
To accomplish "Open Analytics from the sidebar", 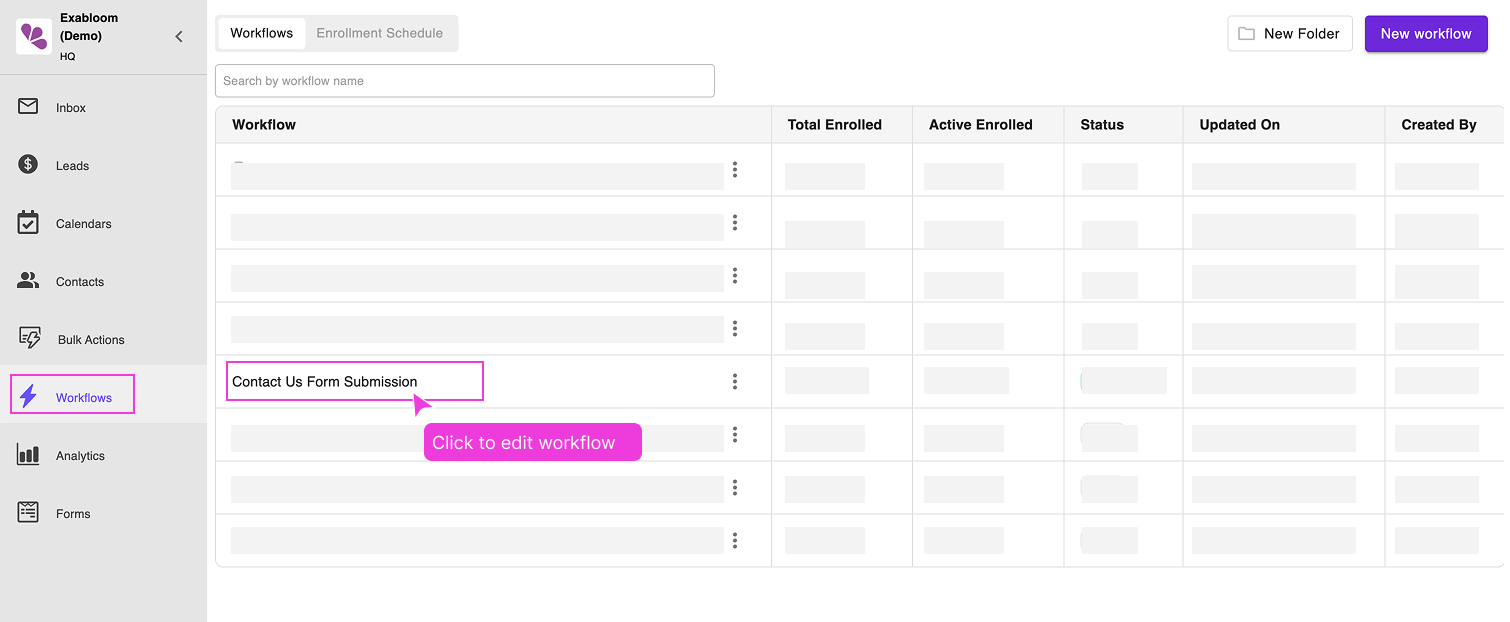I will click(x=30, y=455).
